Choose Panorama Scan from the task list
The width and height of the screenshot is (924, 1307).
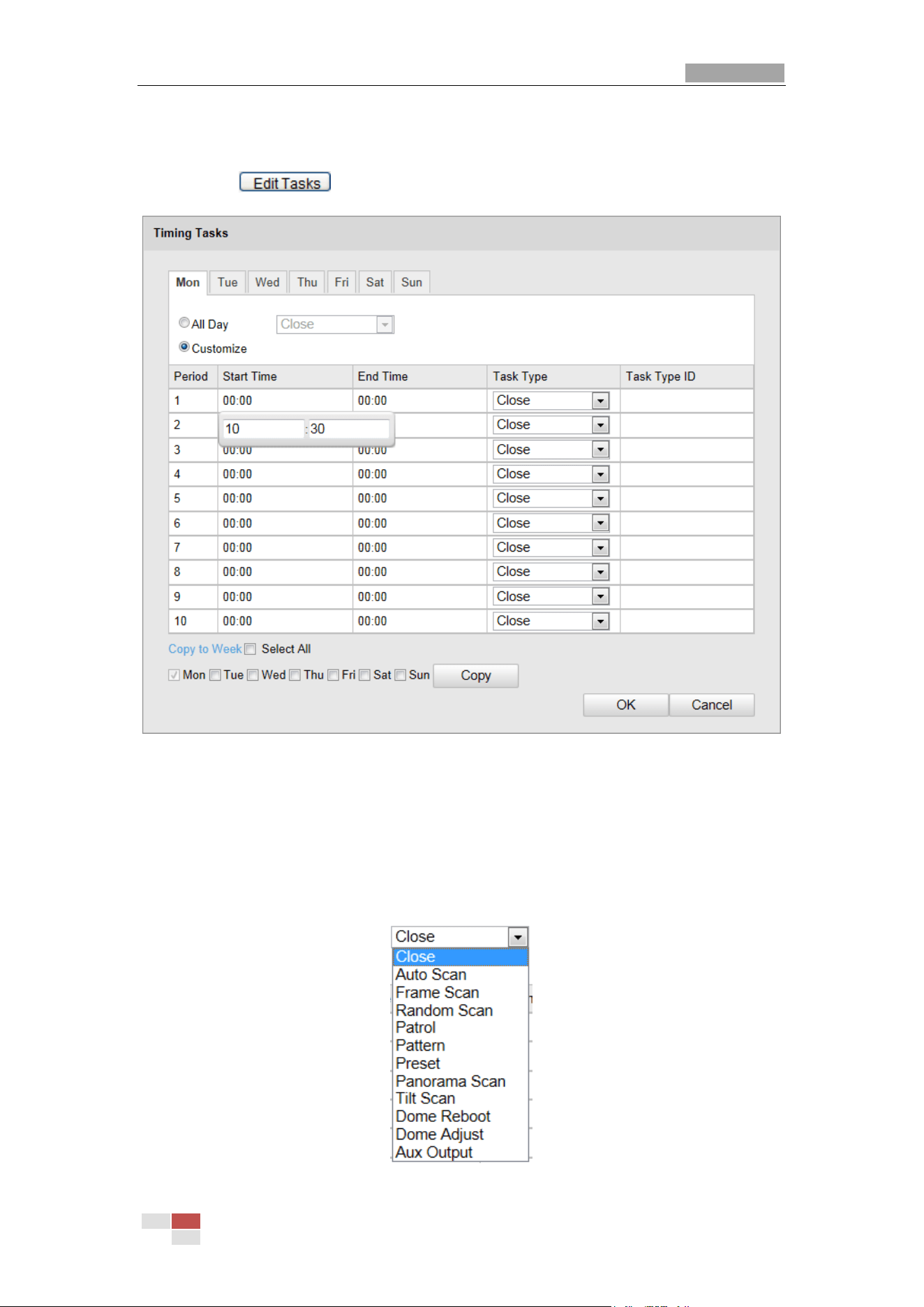click(x=461, y=1081)
